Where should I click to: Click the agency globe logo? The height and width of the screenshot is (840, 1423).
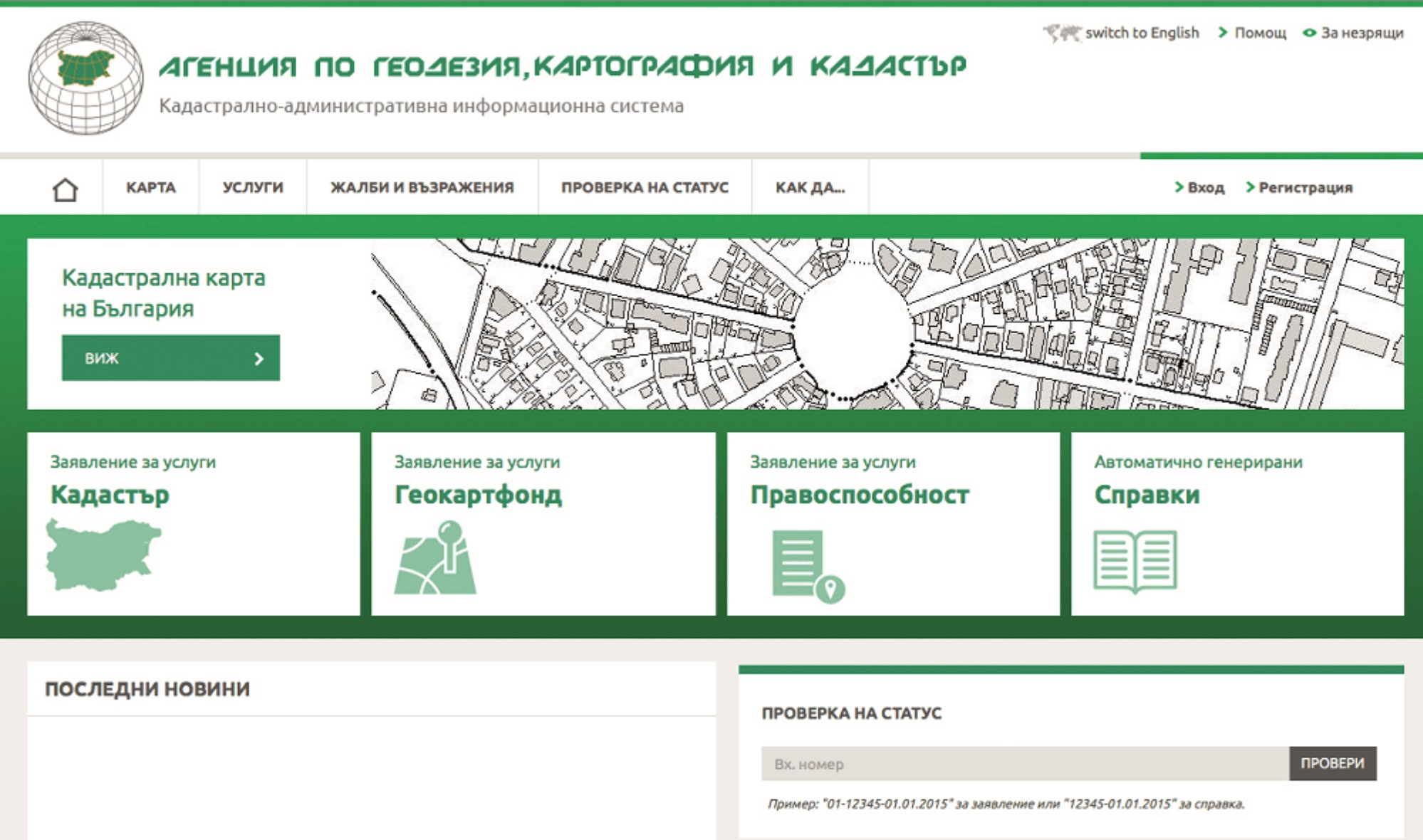[85, 77]
